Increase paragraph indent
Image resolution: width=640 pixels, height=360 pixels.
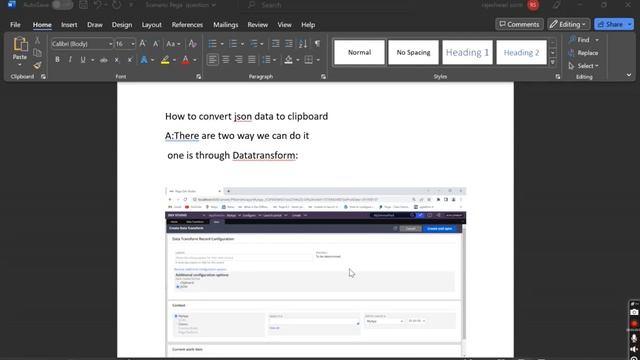pos(289,44)
